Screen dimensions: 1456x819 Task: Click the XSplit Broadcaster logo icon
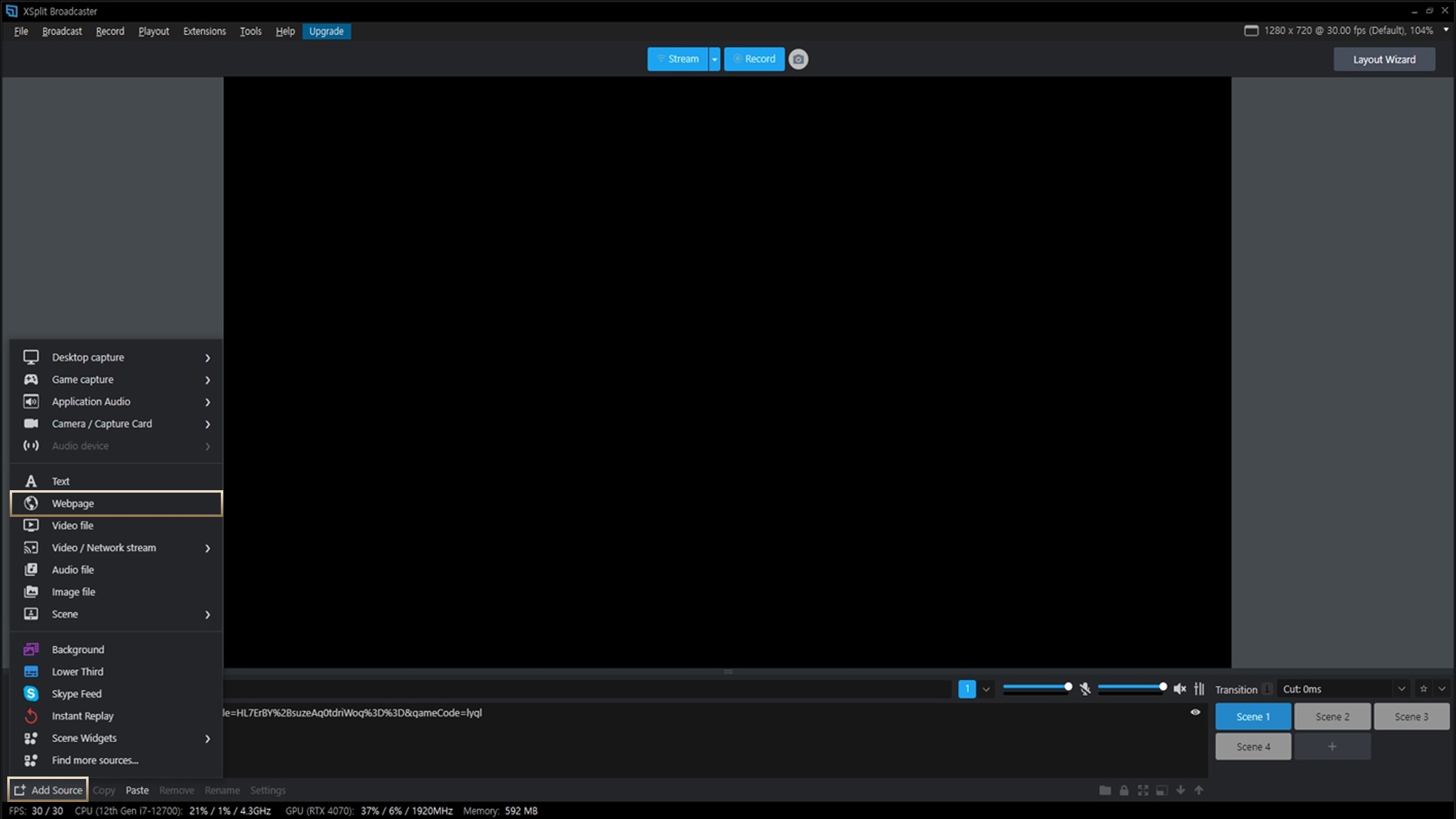coord(12,11)
